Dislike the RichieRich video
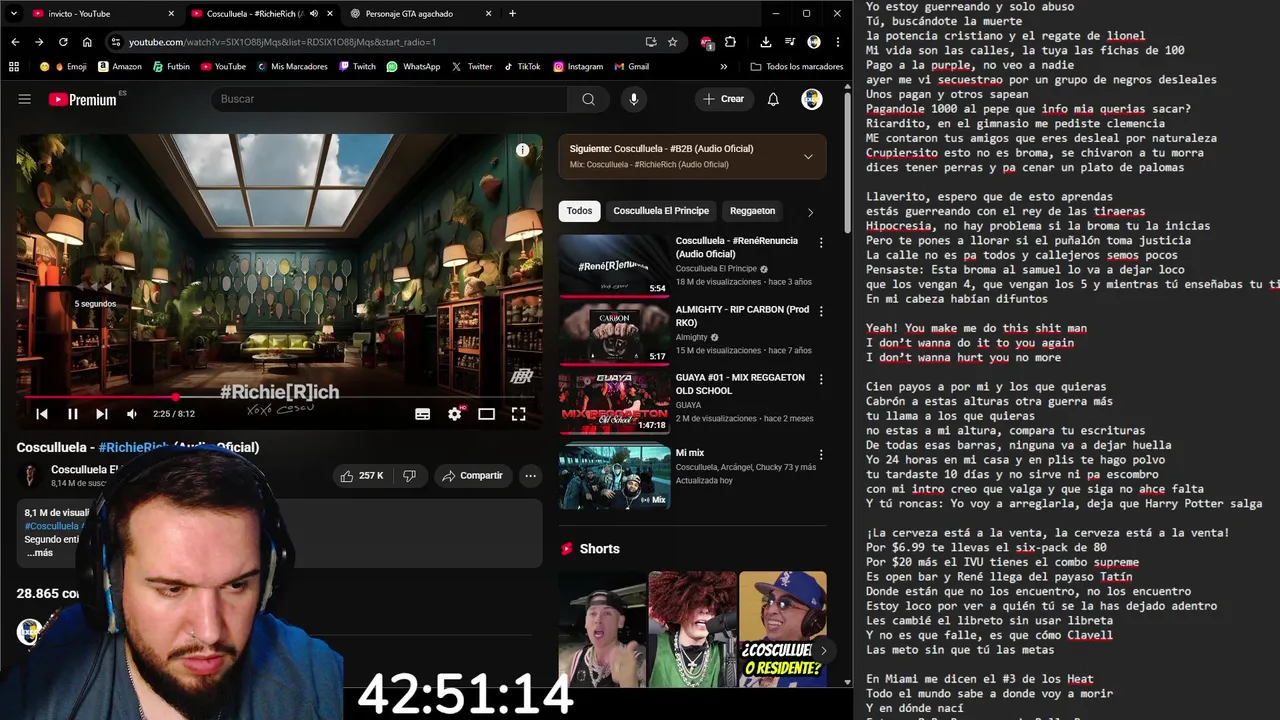 (409, 476)
